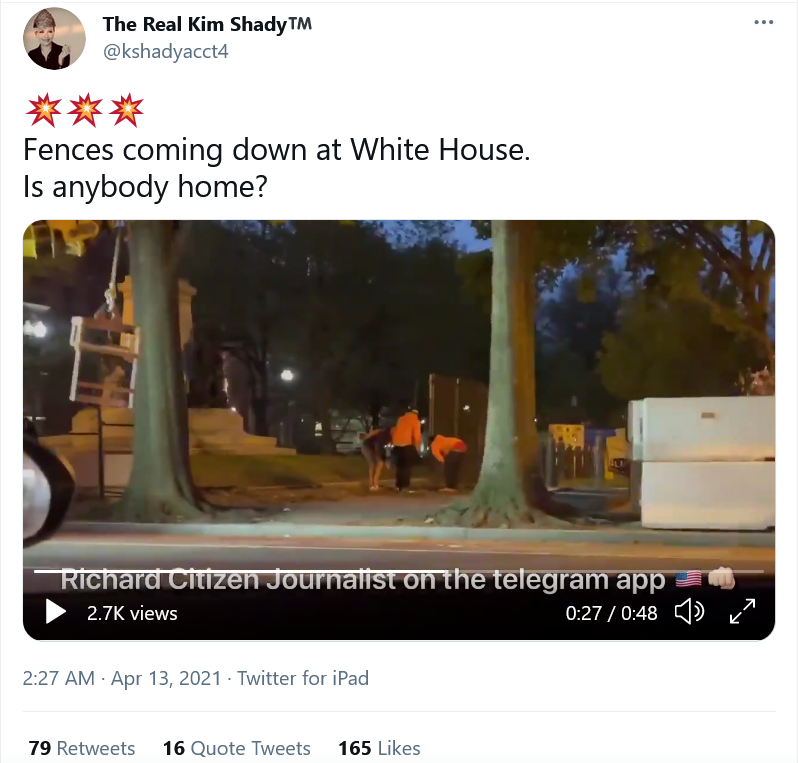View the 16 Quote Tweets list
The image size is (798, 763).
[x=237, y=748]
